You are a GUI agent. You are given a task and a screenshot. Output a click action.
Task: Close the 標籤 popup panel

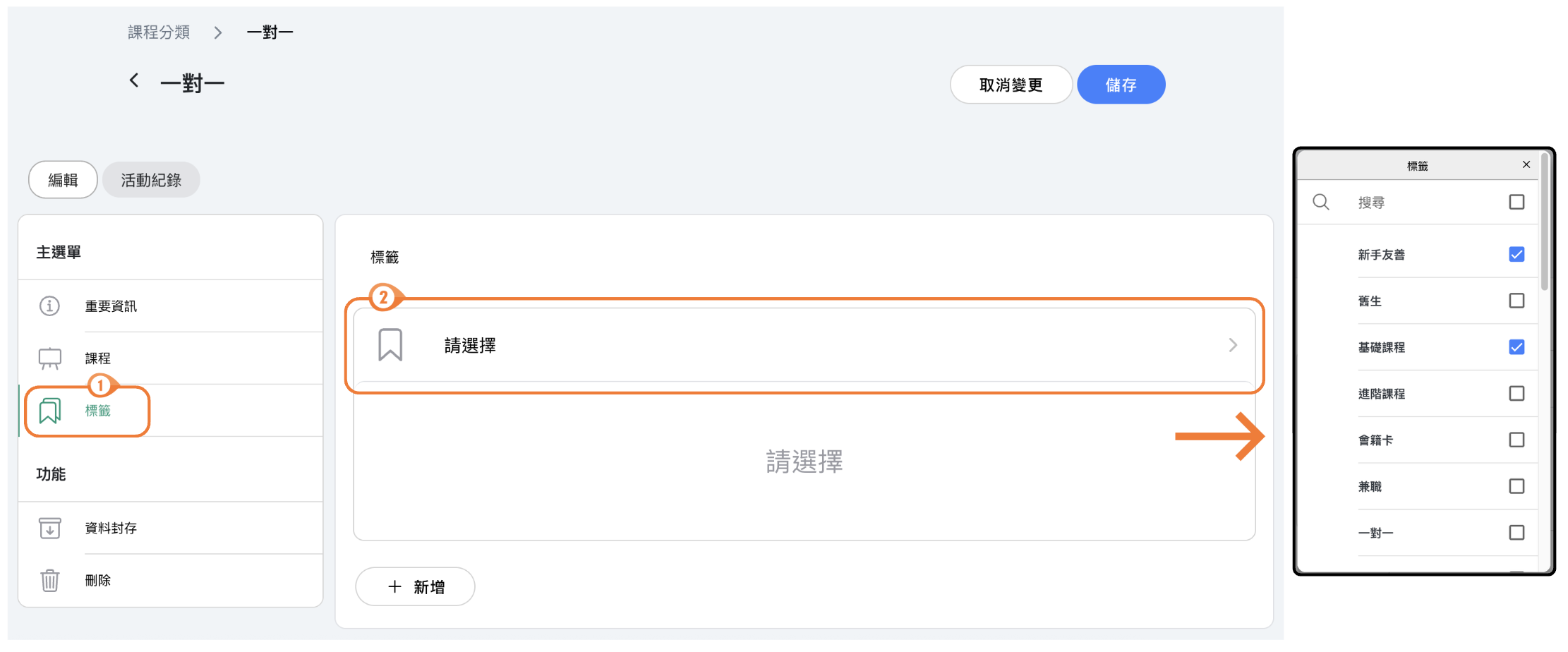pos(1526,164)
